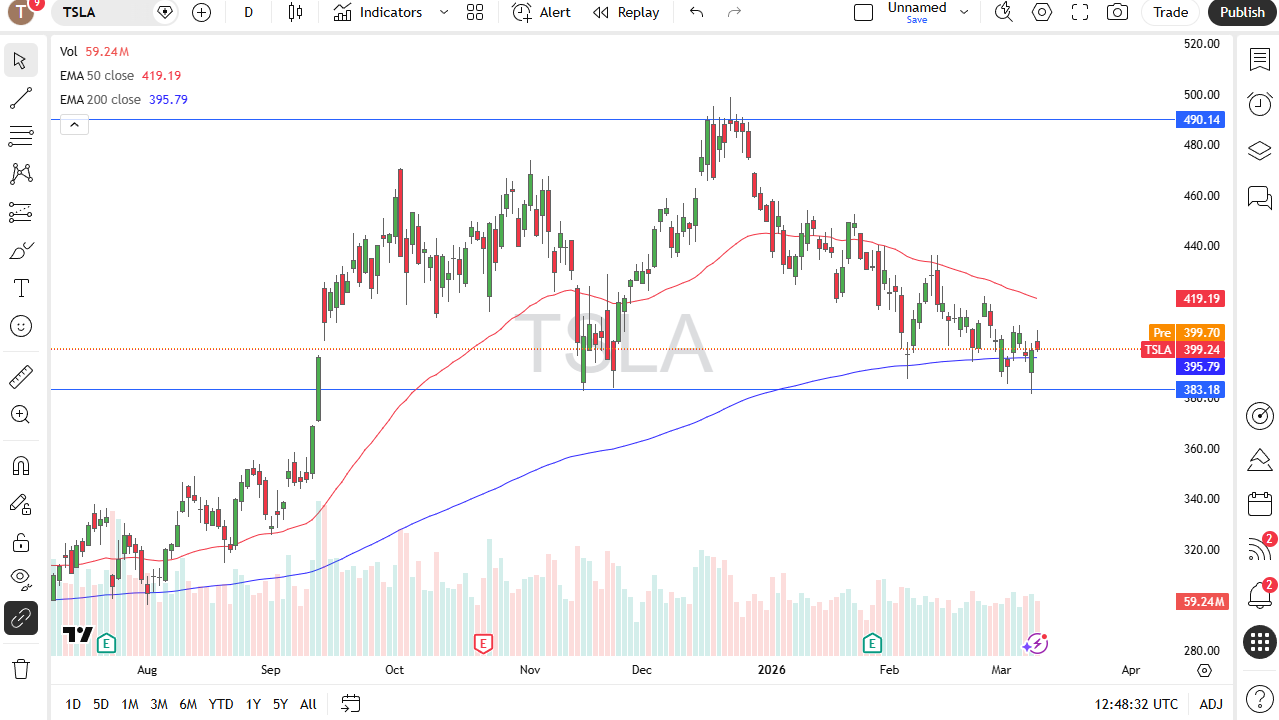This screenshot has height=720, width=1279.
Task: Toggle the drawing sync link tool
Action: click(20, 618)
